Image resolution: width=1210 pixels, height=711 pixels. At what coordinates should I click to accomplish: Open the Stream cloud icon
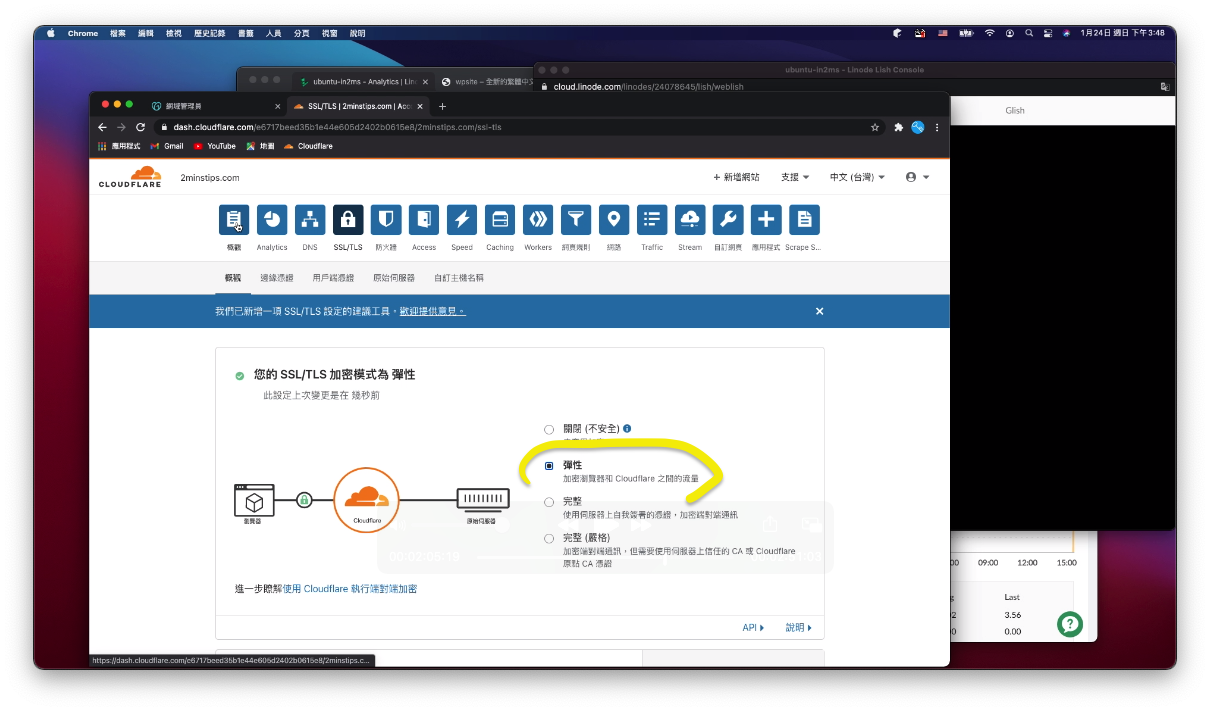(x=690, y=219)
